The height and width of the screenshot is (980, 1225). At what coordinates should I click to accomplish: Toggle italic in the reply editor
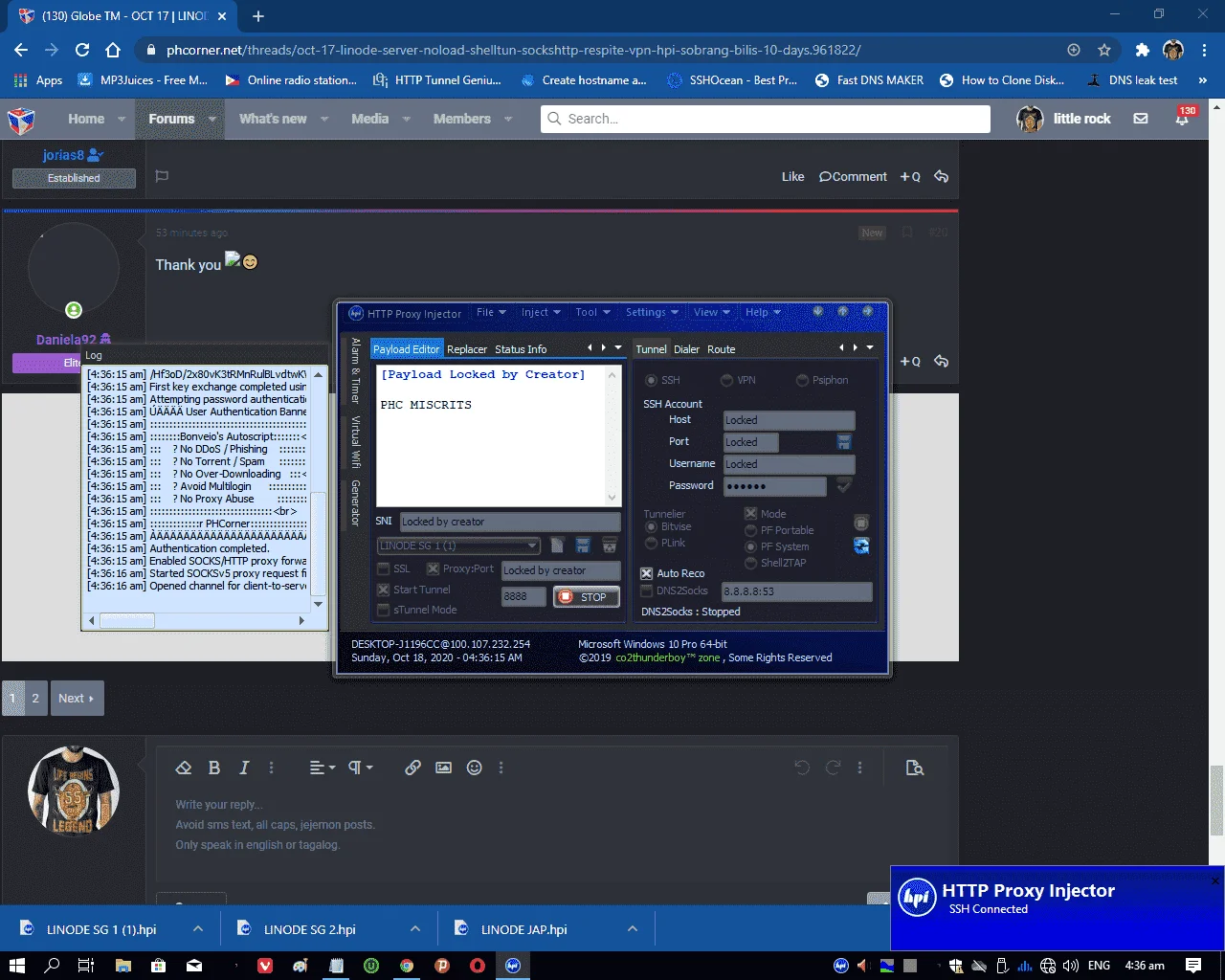(244, 768)
